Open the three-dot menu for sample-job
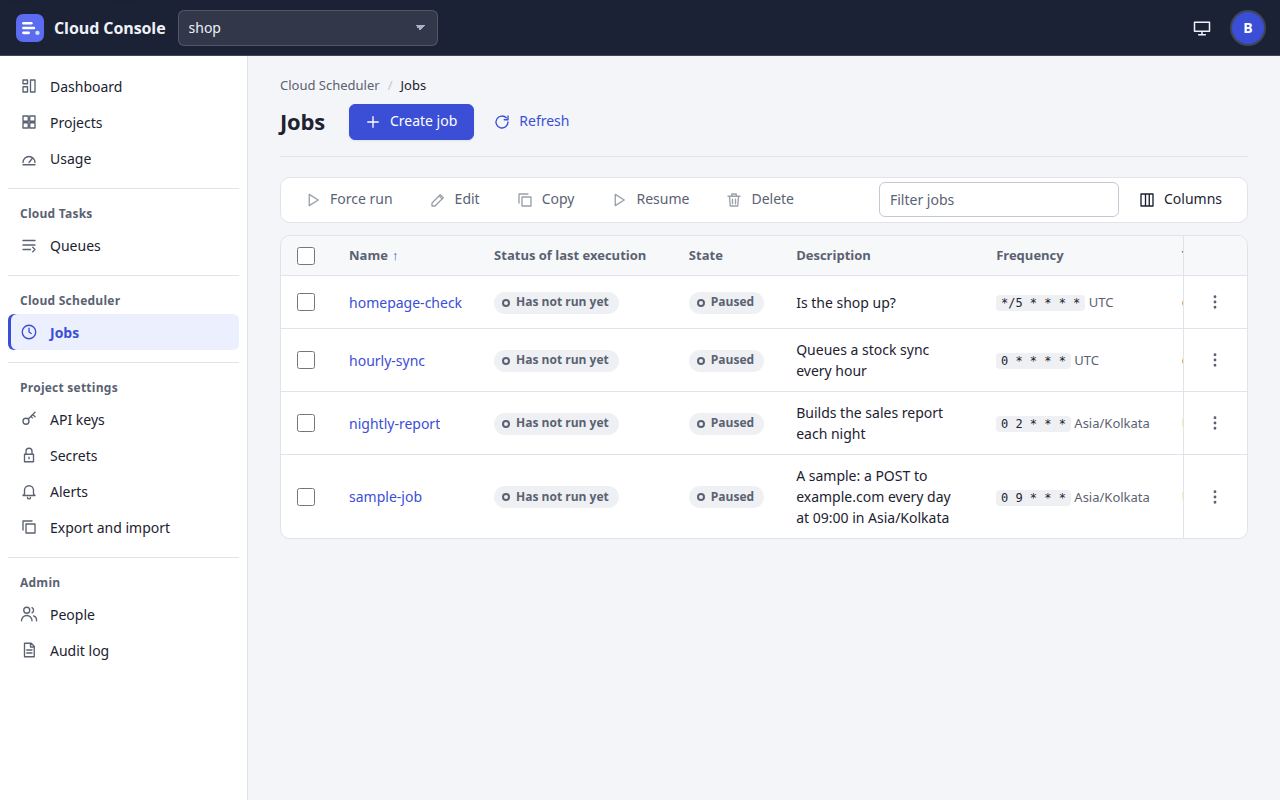1280x800 pixels. 1215,497
